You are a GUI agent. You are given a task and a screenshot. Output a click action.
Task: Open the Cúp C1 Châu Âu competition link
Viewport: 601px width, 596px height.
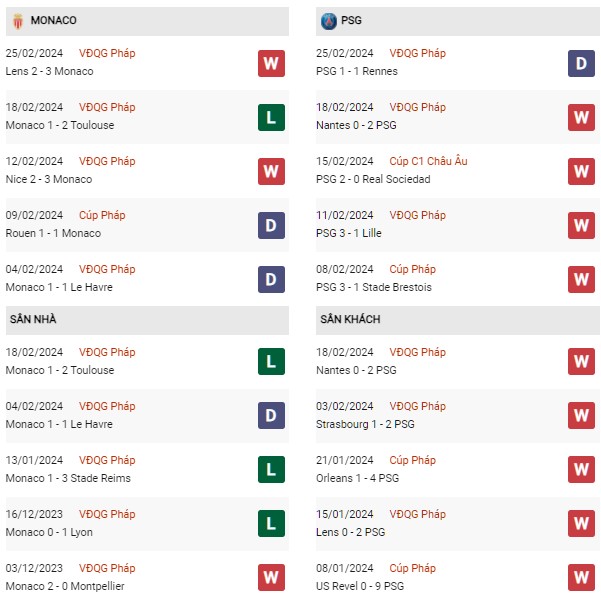[x=429, y=161]
